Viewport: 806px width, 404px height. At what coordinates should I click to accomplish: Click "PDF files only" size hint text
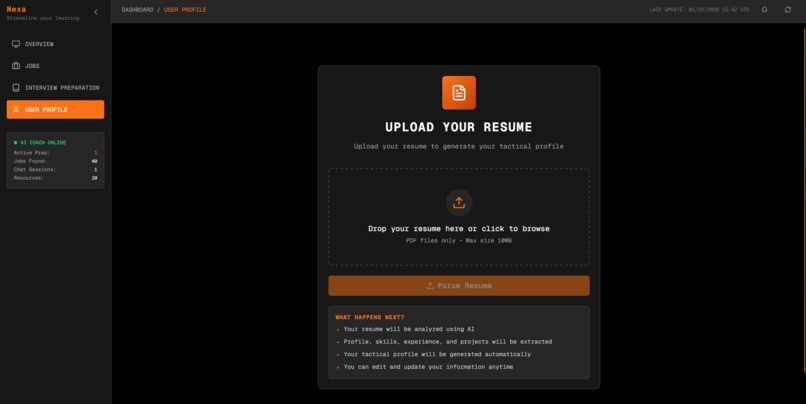coord(459,241)
